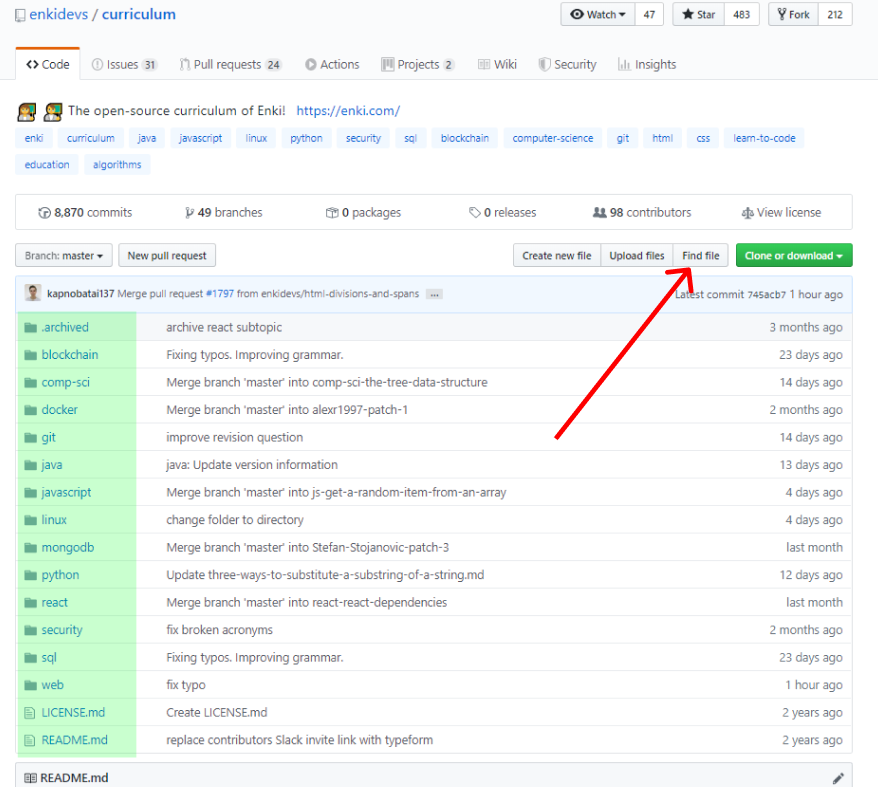This screenshot has width=878, height=787.
Task: View license via the scale icon
Action: [748, 212]
